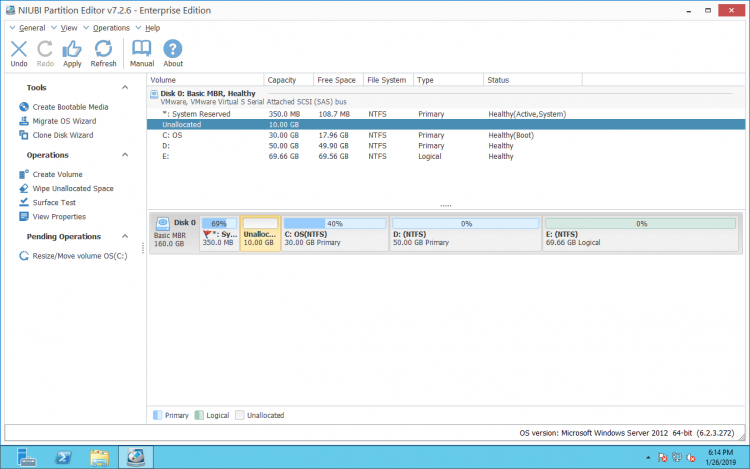
Task: Click Create Volume in Operations
Action: [57, 174]
